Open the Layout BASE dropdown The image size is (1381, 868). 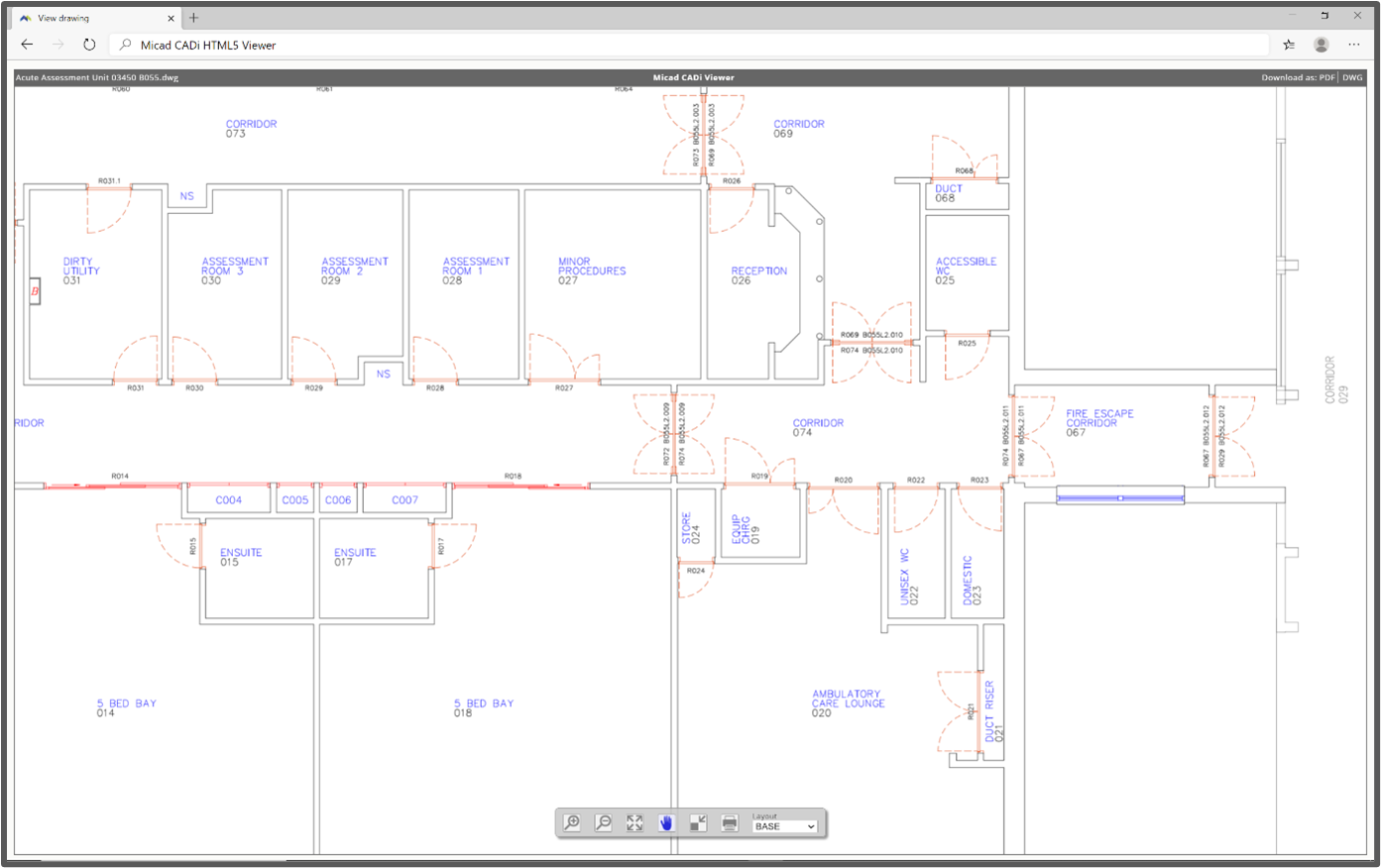pyautogui.click(x=783, y=825)
